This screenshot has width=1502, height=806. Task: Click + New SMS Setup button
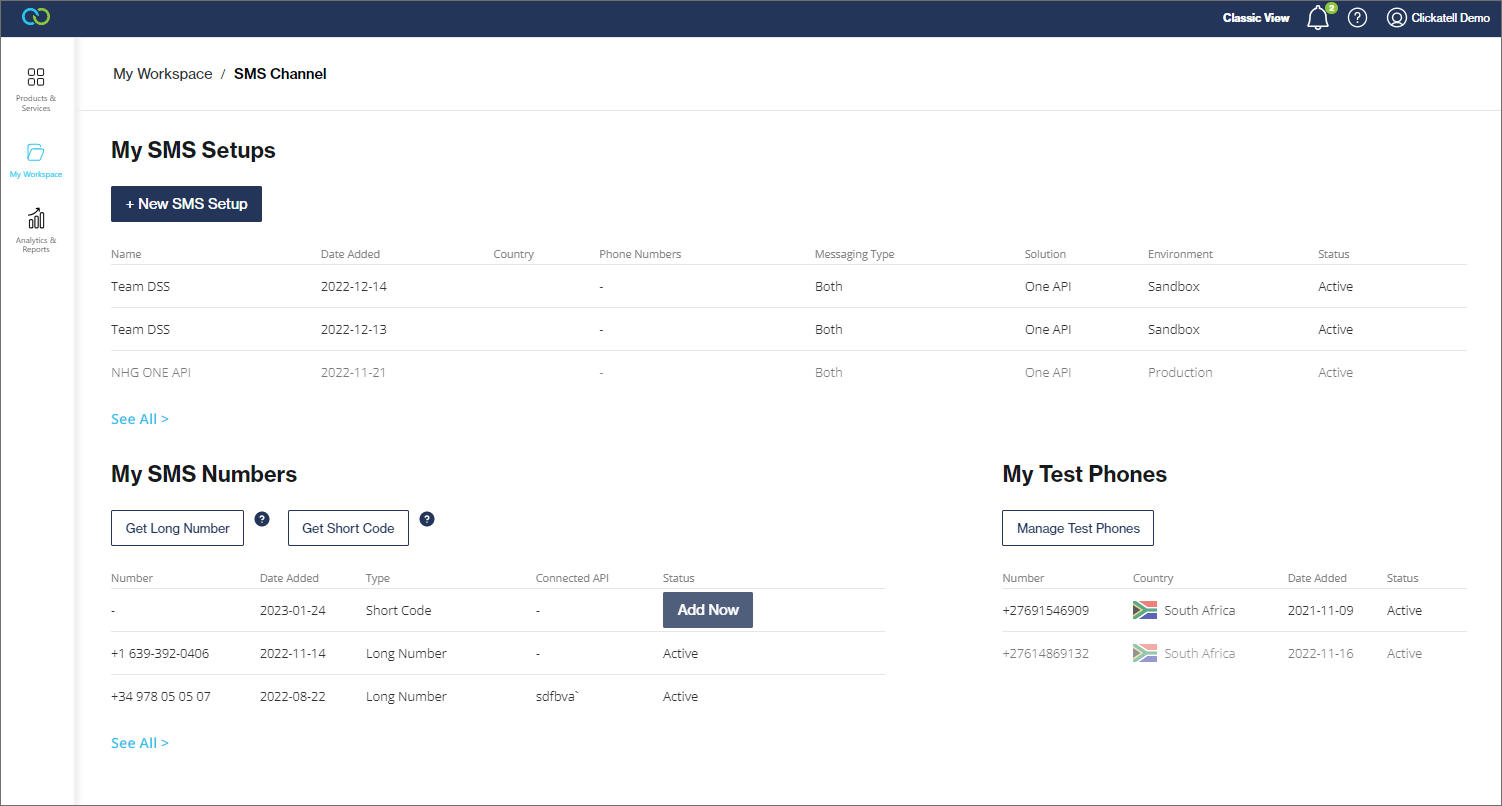pos(186,204)
